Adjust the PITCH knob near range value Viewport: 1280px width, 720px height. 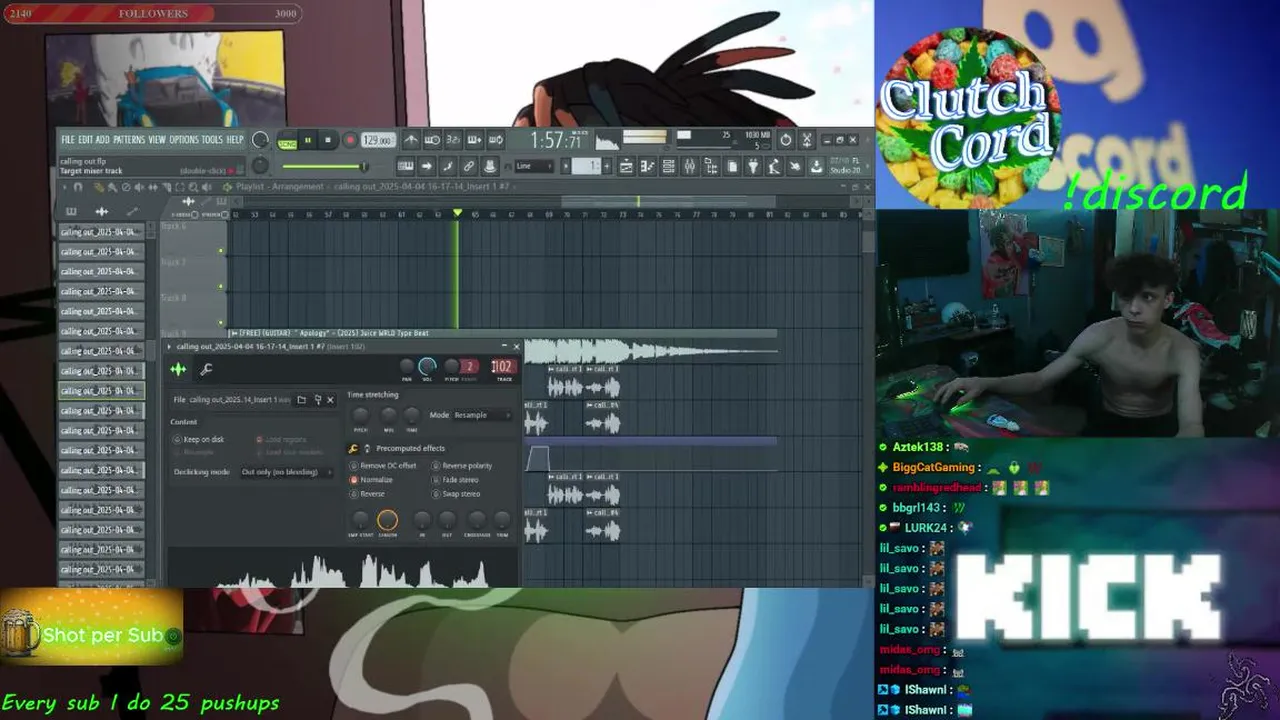point(451,367)
